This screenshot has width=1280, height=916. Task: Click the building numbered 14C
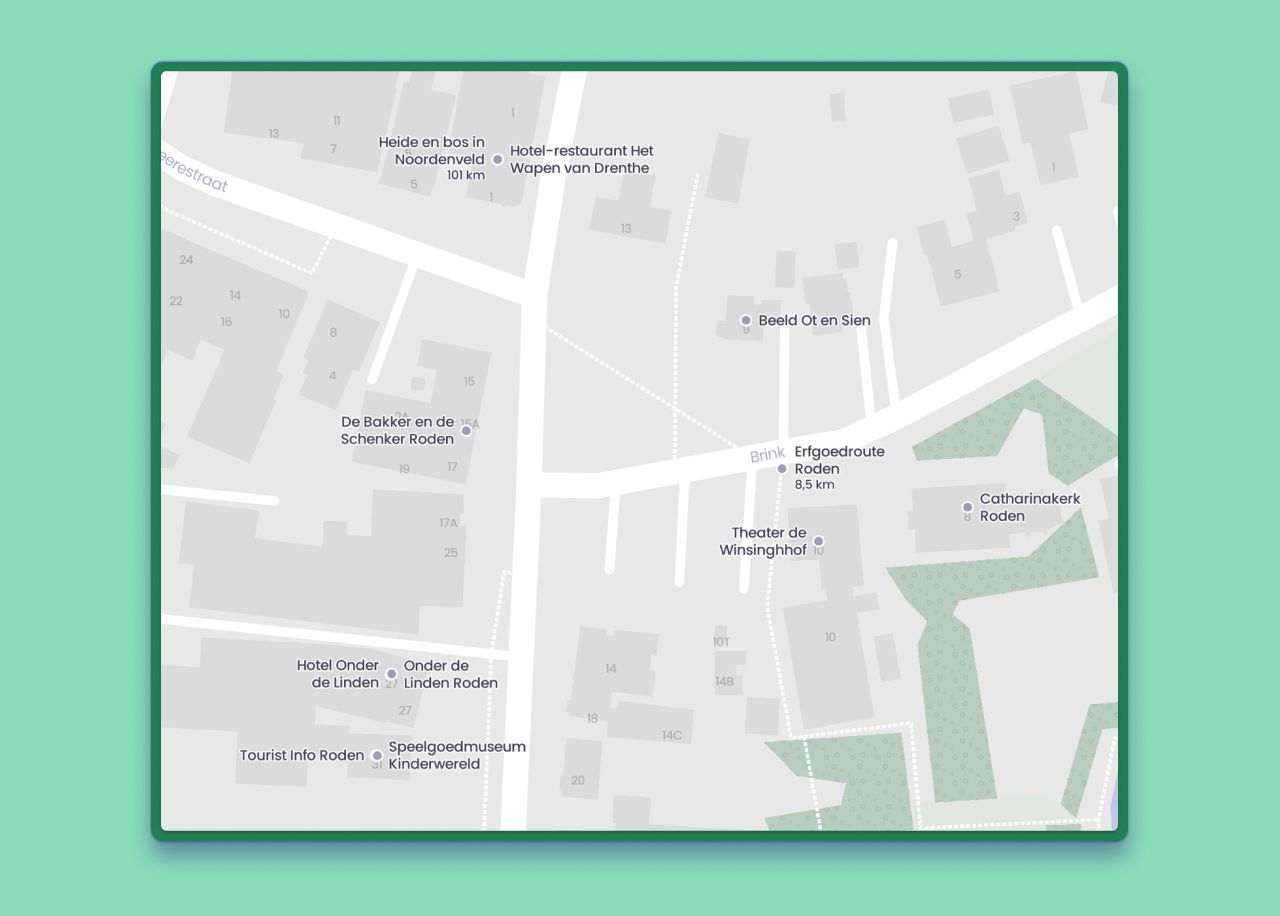671,736
